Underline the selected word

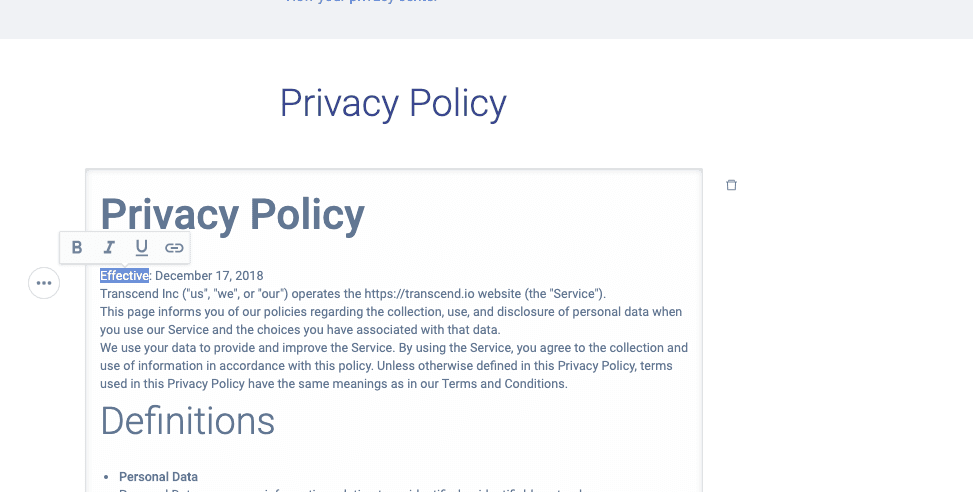tap(141, 247)
